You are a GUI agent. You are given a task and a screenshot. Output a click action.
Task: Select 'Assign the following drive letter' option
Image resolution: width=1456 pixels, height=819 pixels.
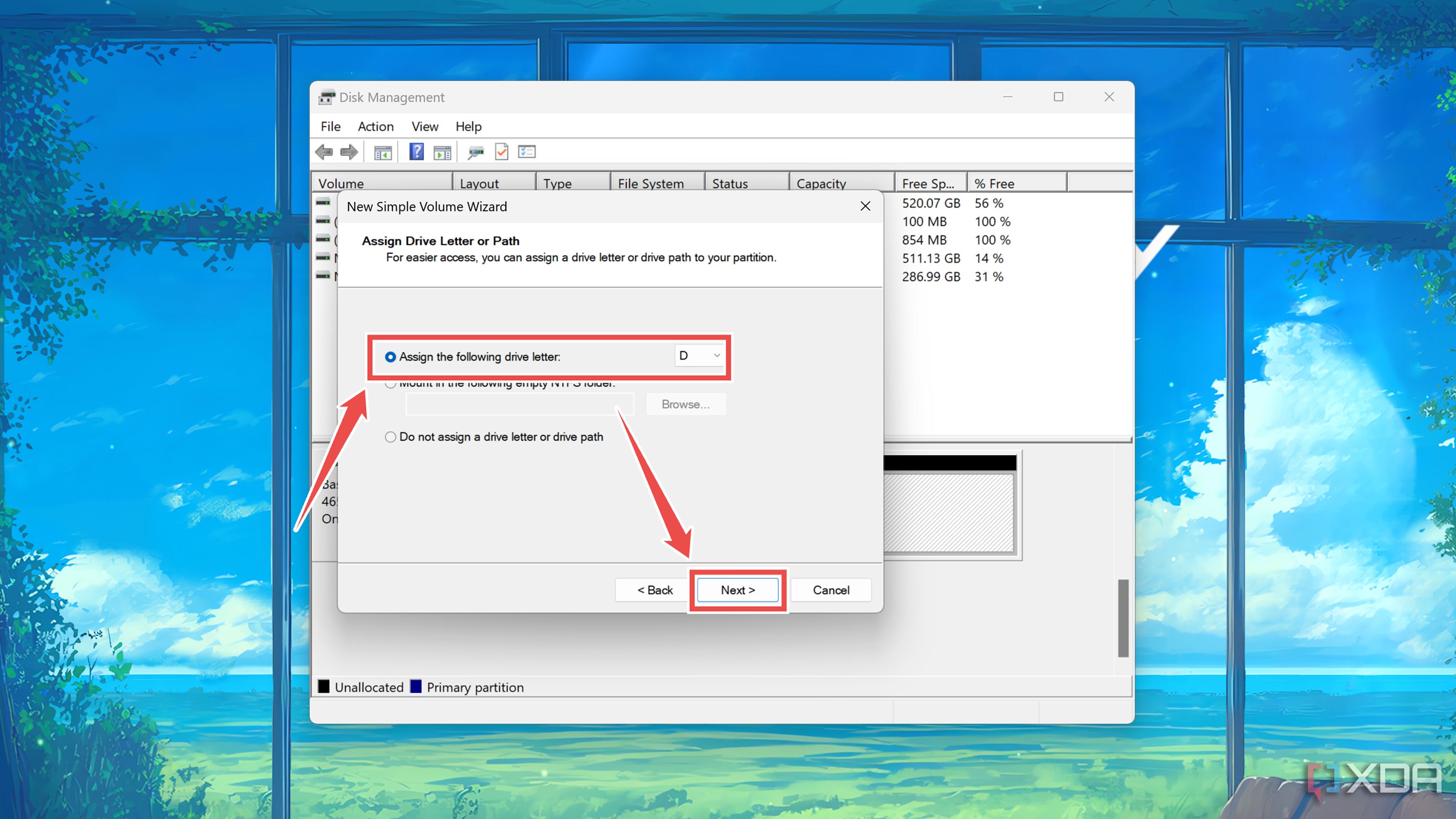(390, 357)
